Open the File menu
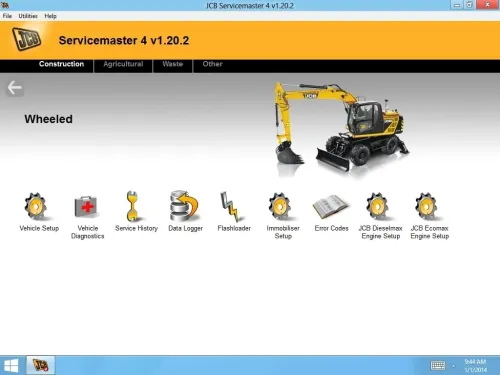The height and width of the screenshot is (375, 500). (7, 16)
